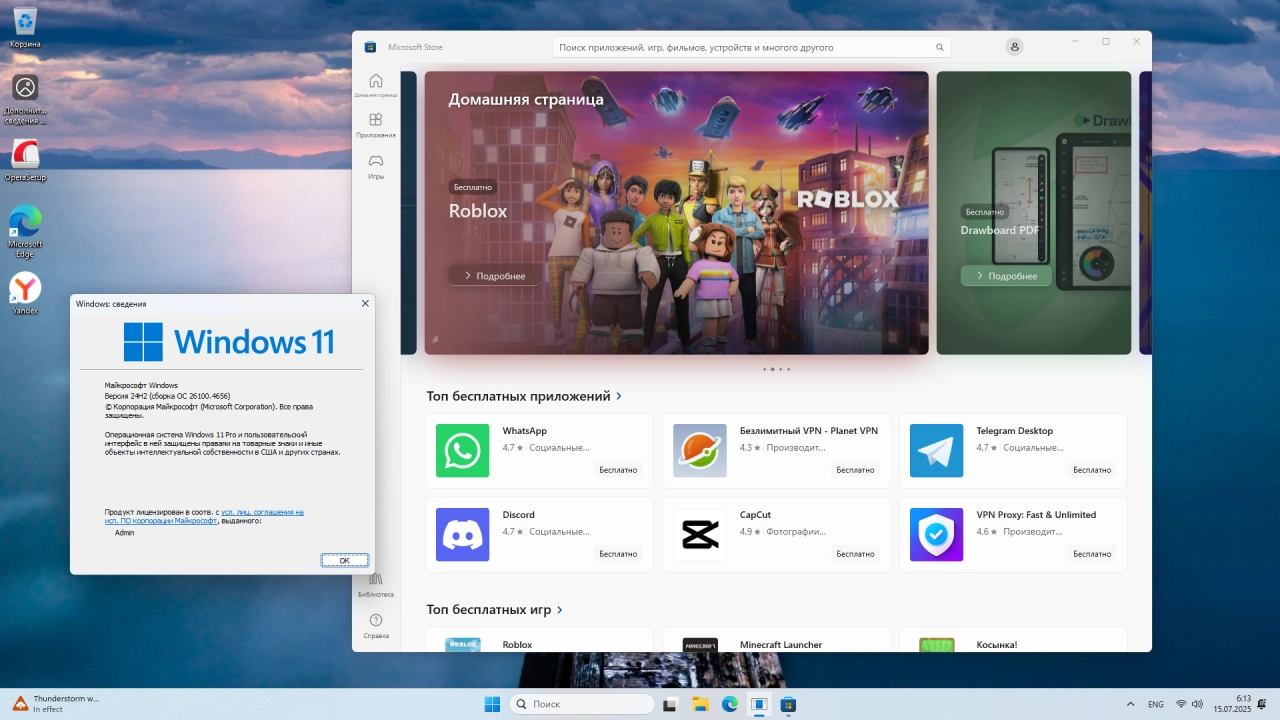Open the notification icon in tray

tap(1264, 704)
